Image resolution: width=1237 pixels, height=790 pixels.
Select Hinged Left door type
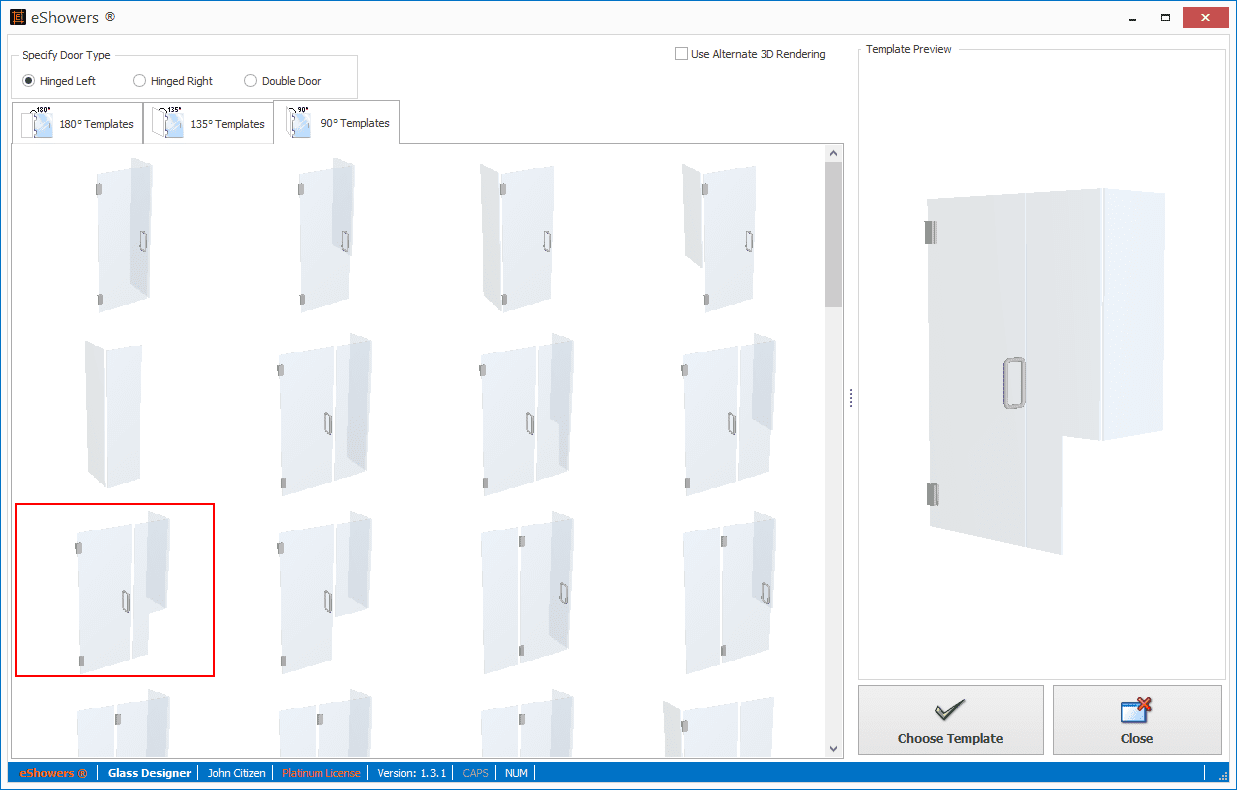29,81
